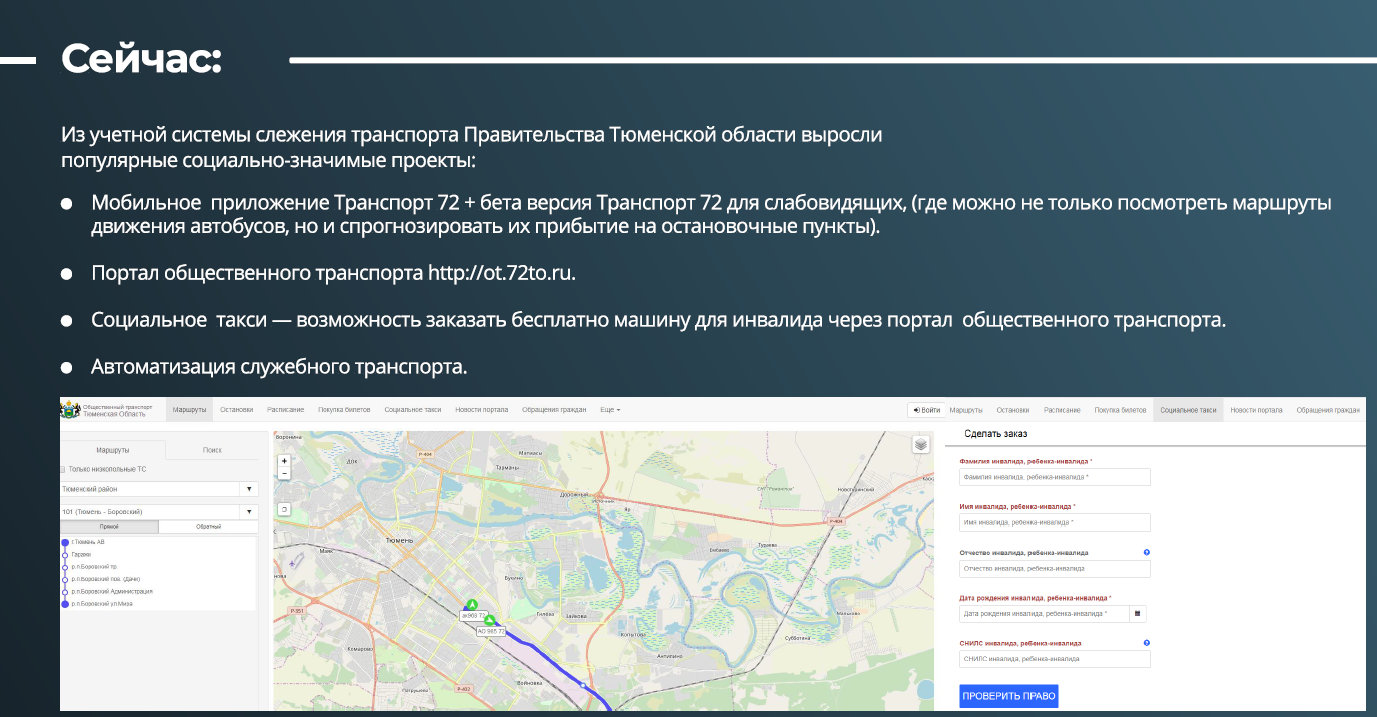Select the 'Прямой' route direction toggle
Screen dimensions: 1377x717
pyautogui.click(x=109, y=527)
